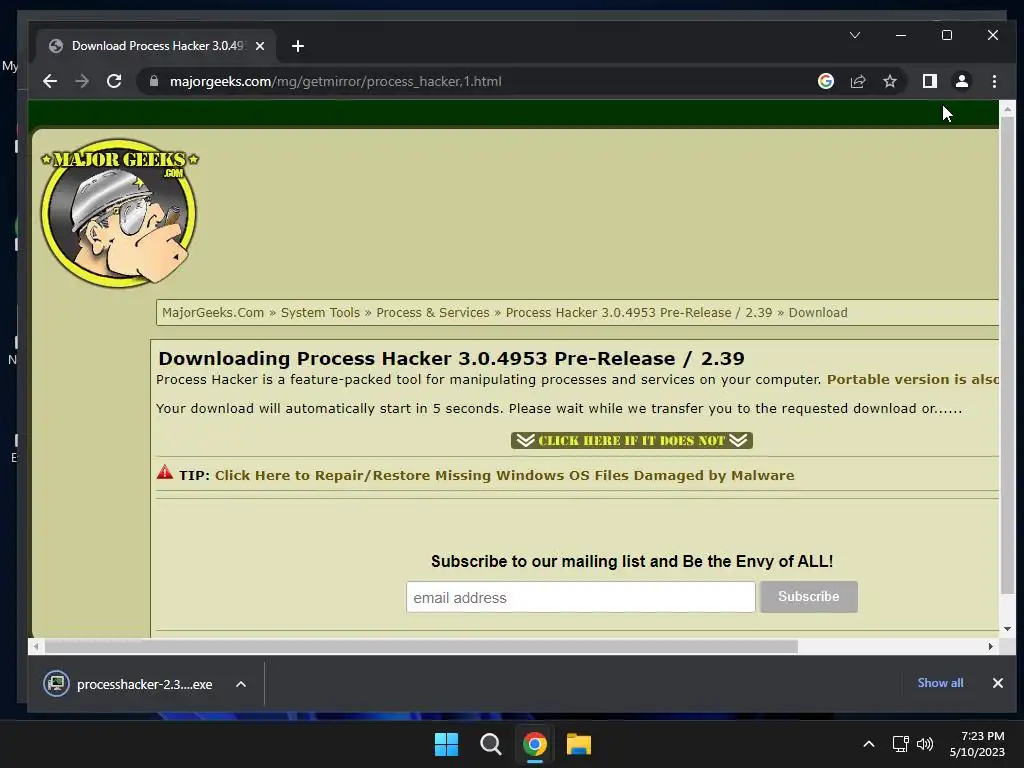Click the Download breadcrumb text
Screen dimensions: 1024x768
[x=818, y=312]
